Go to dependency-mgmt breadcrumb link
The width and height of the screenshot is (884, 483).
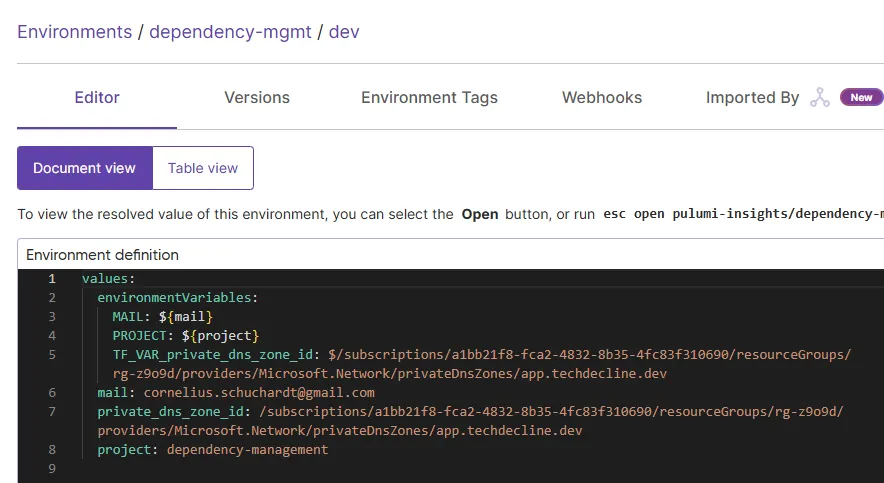coord(230,32)
